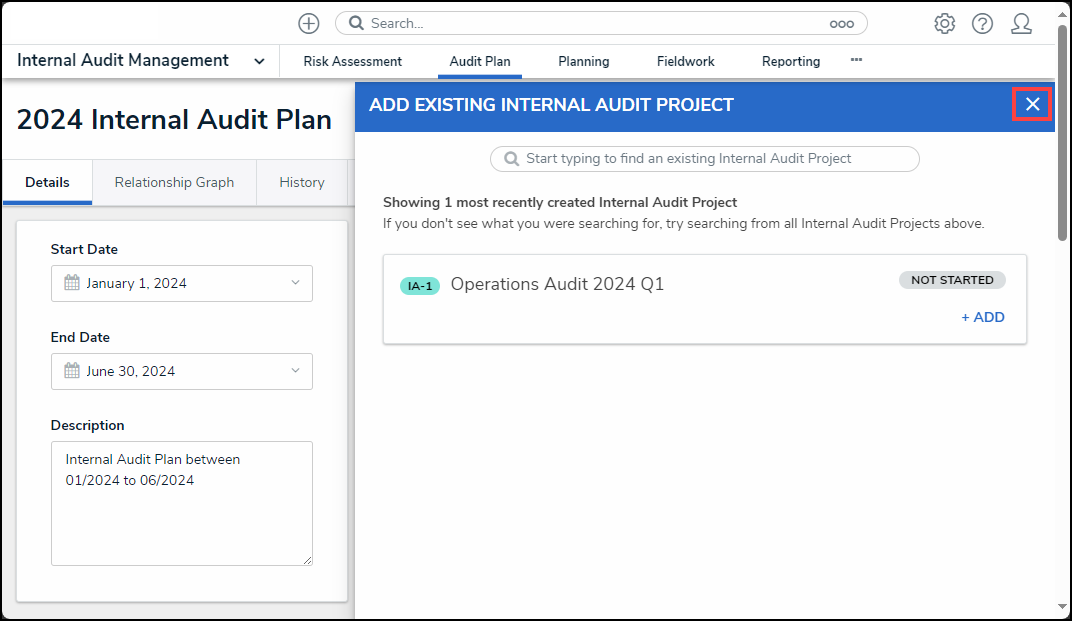Click the find existing Internal Audit Project field
Image resolution: width=1072 pixels, height=621 pixels.
[x=704, y=158]
